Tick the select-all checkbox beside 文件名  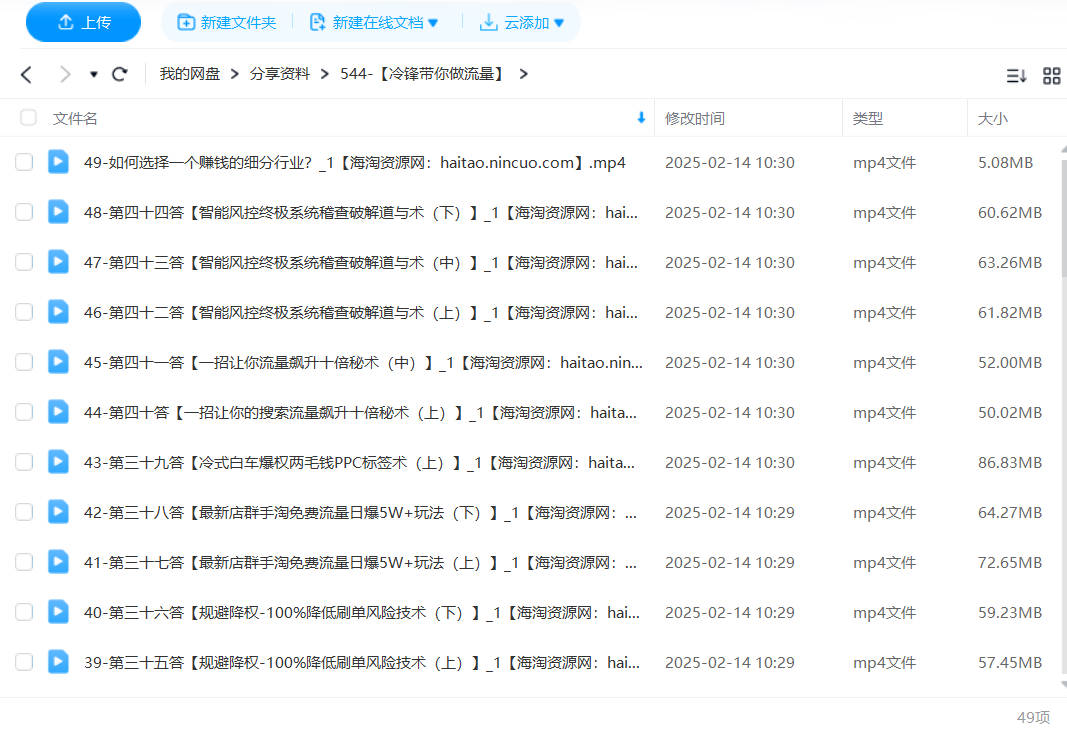tap(29, 118)
